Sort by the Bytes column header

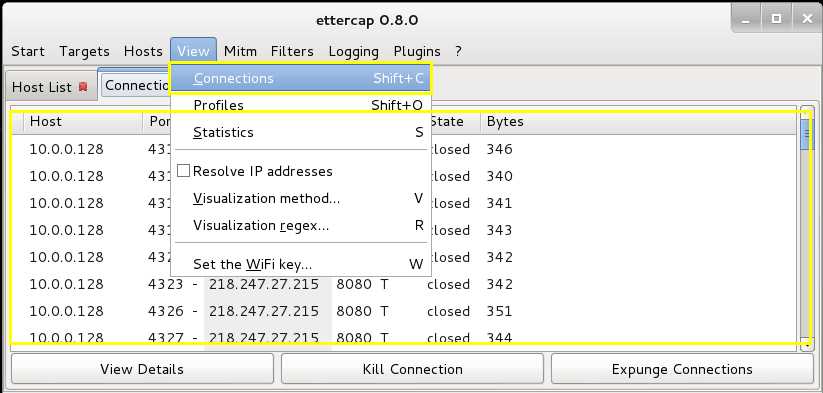click(x=639, y=122)
